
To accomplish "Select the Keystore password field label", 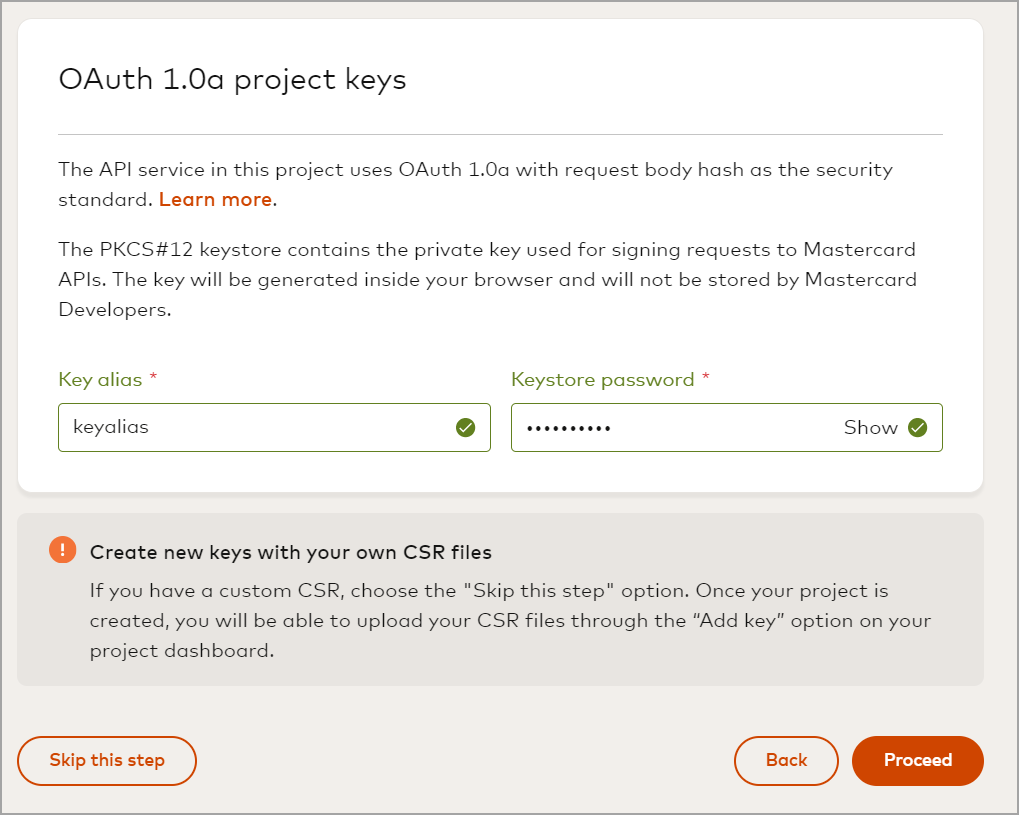I will point(601,379).
